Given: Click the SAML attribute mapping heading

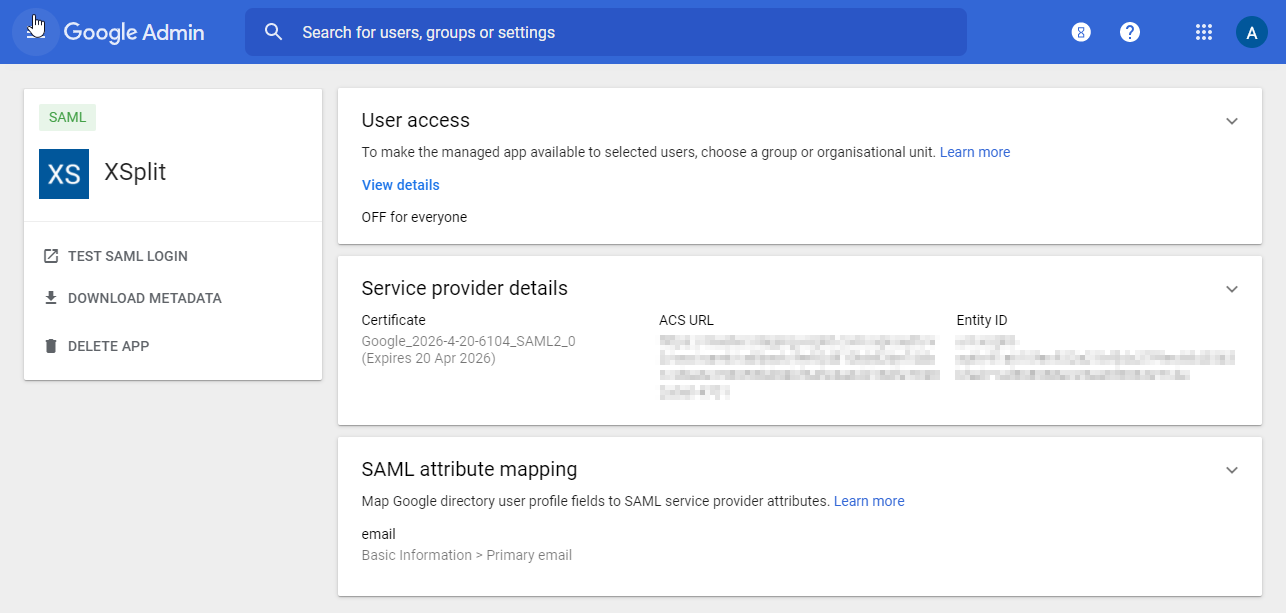Looking at the screenshot, I should pos(469,469).
